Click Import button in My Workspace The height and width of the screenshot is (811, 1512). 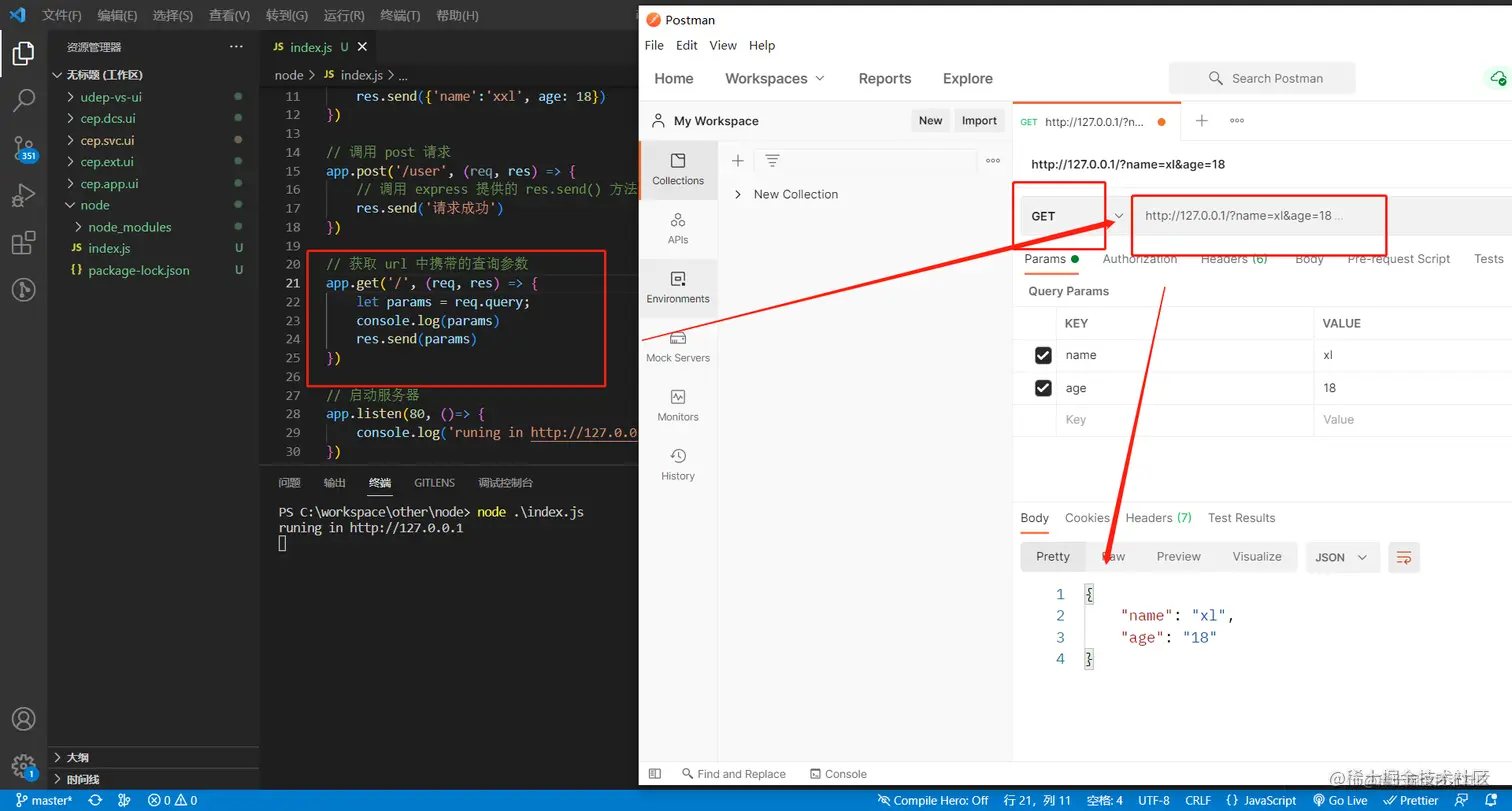(979, 121)
